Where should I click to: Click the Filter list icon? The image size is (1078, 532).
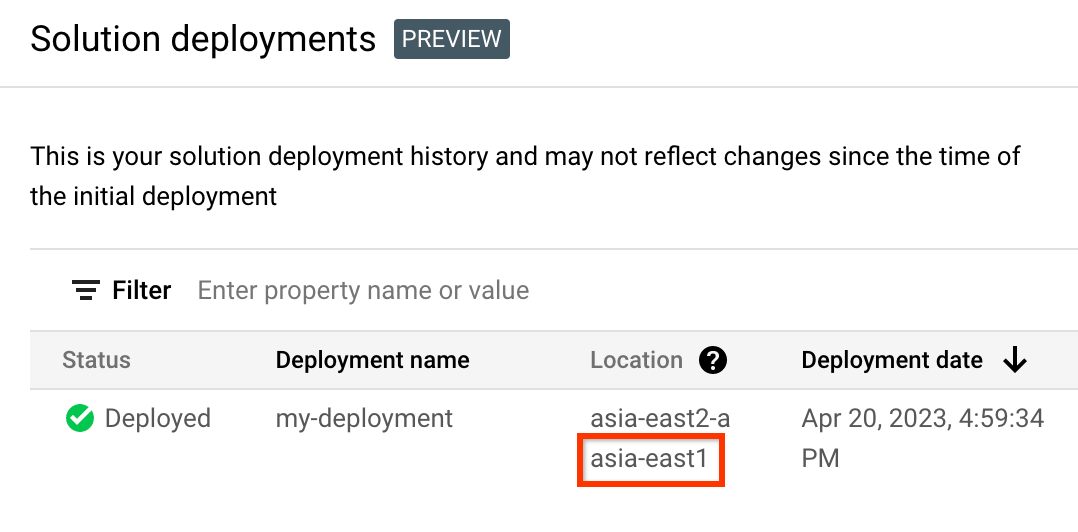click(x=86, y=291)
